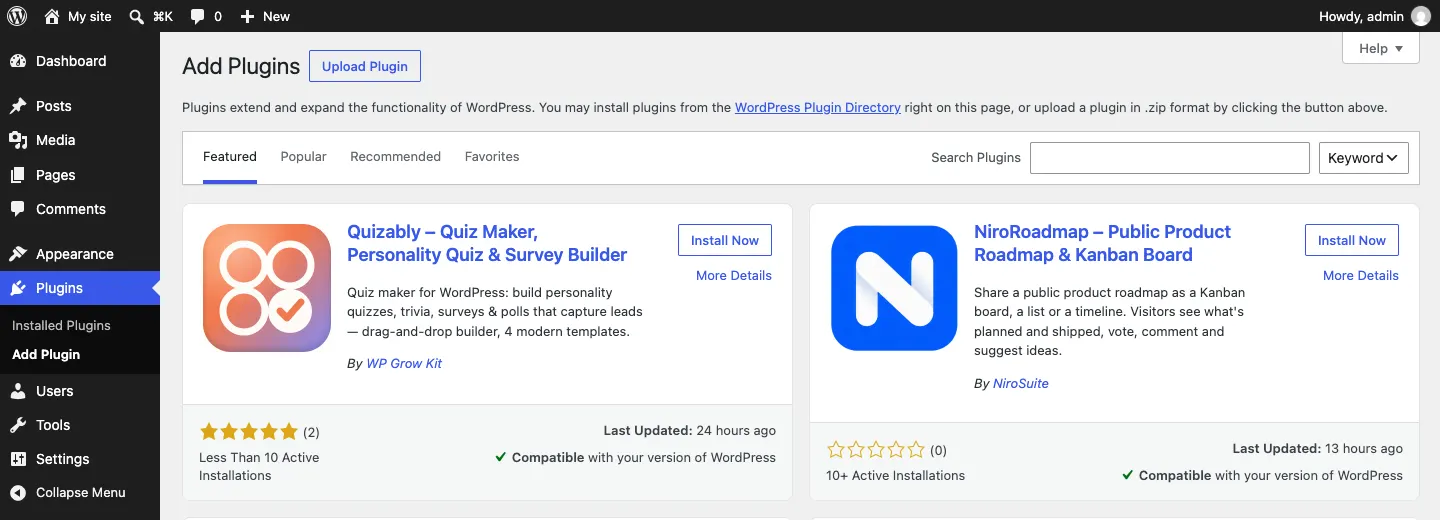
Task: Switch to the Favorites tab
Action: [x=492, y=157]
